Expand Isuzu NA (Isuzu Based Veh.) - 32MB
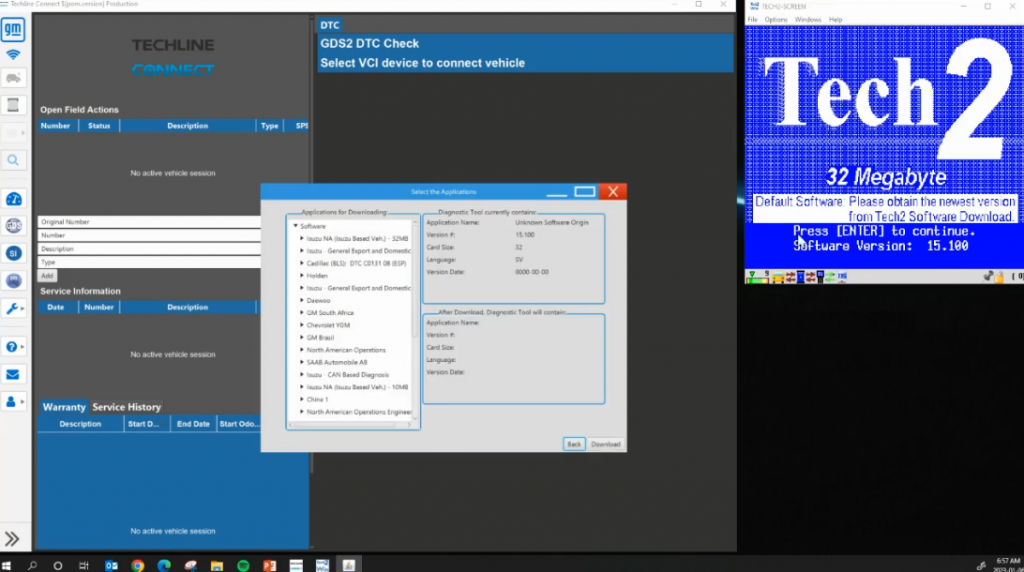The width and height of the screenshot is (1024, 572). pyautogui.click(x=302, y=238)
